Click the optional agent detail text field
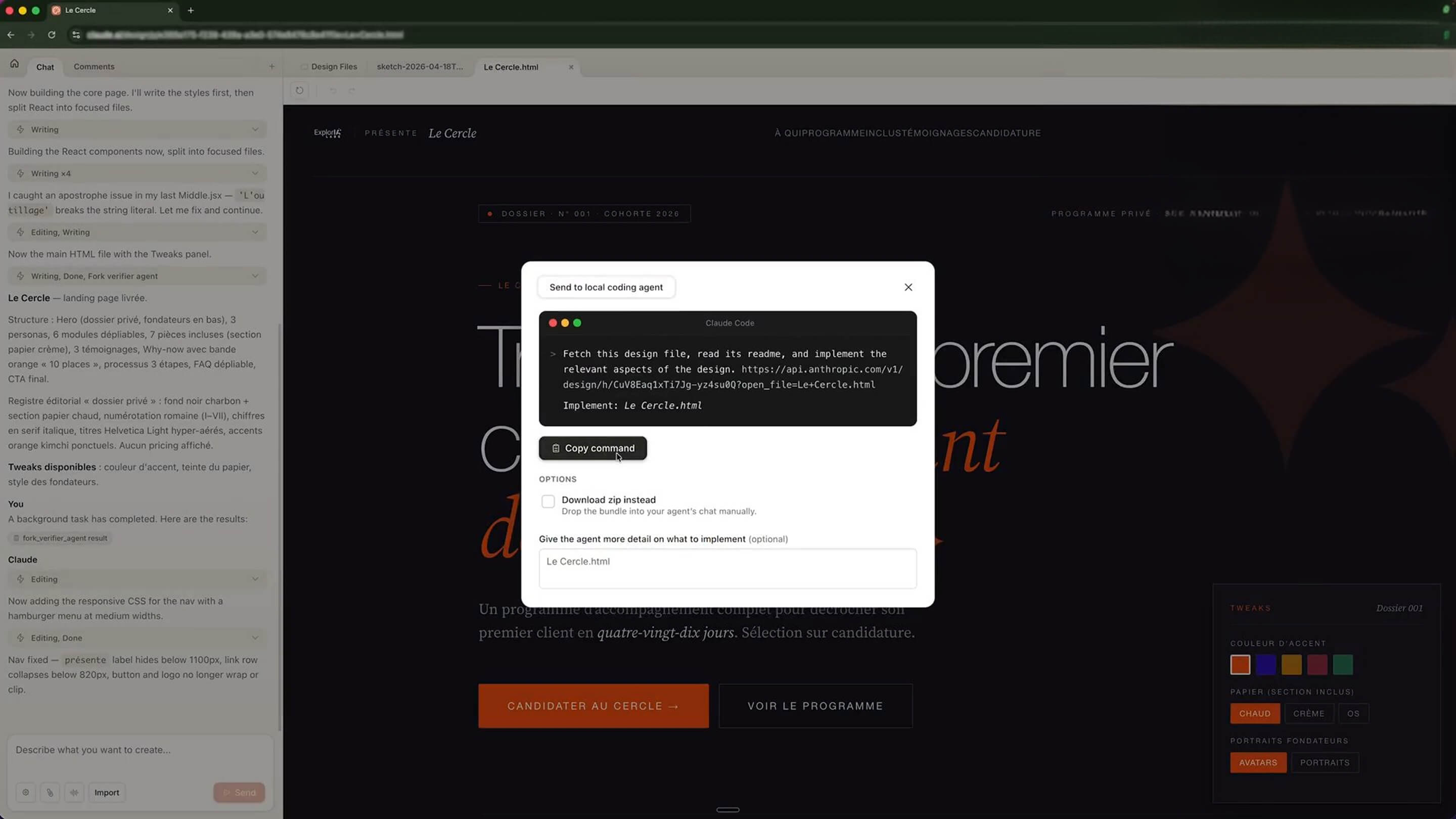 tap(727, 568)
